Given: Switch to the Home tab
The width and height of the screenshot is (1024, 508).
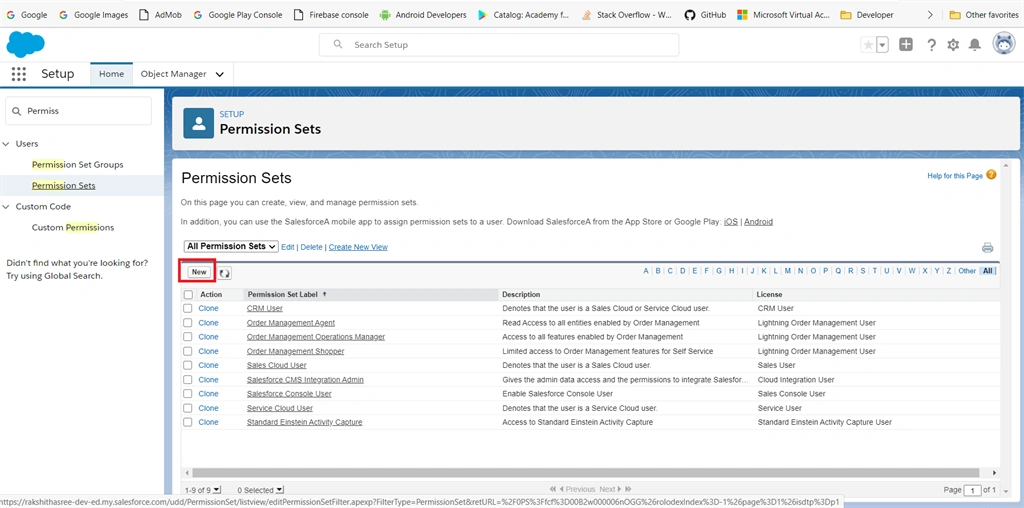Looking at the screenshot, I should 111,74.
